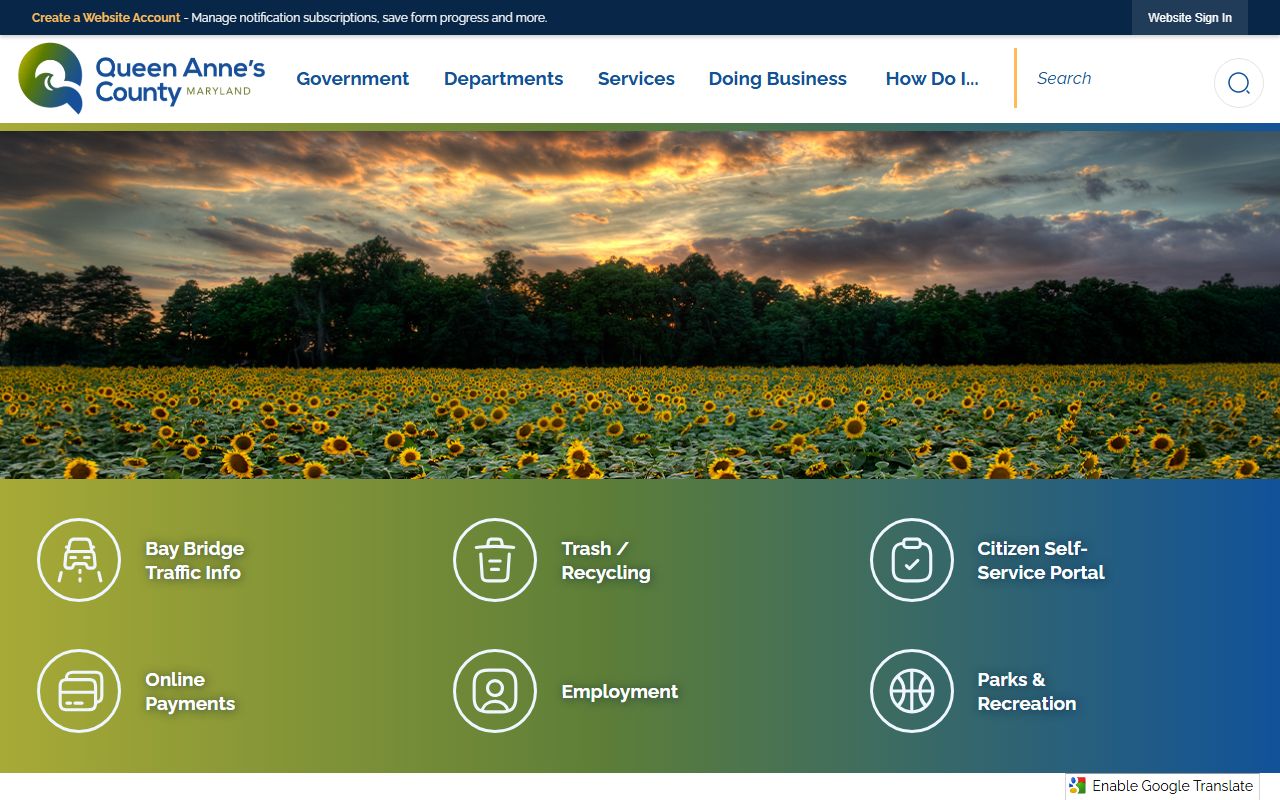Open the How Do I... menu
This screenshot has width=1280, height=800.
click(932, 79)
